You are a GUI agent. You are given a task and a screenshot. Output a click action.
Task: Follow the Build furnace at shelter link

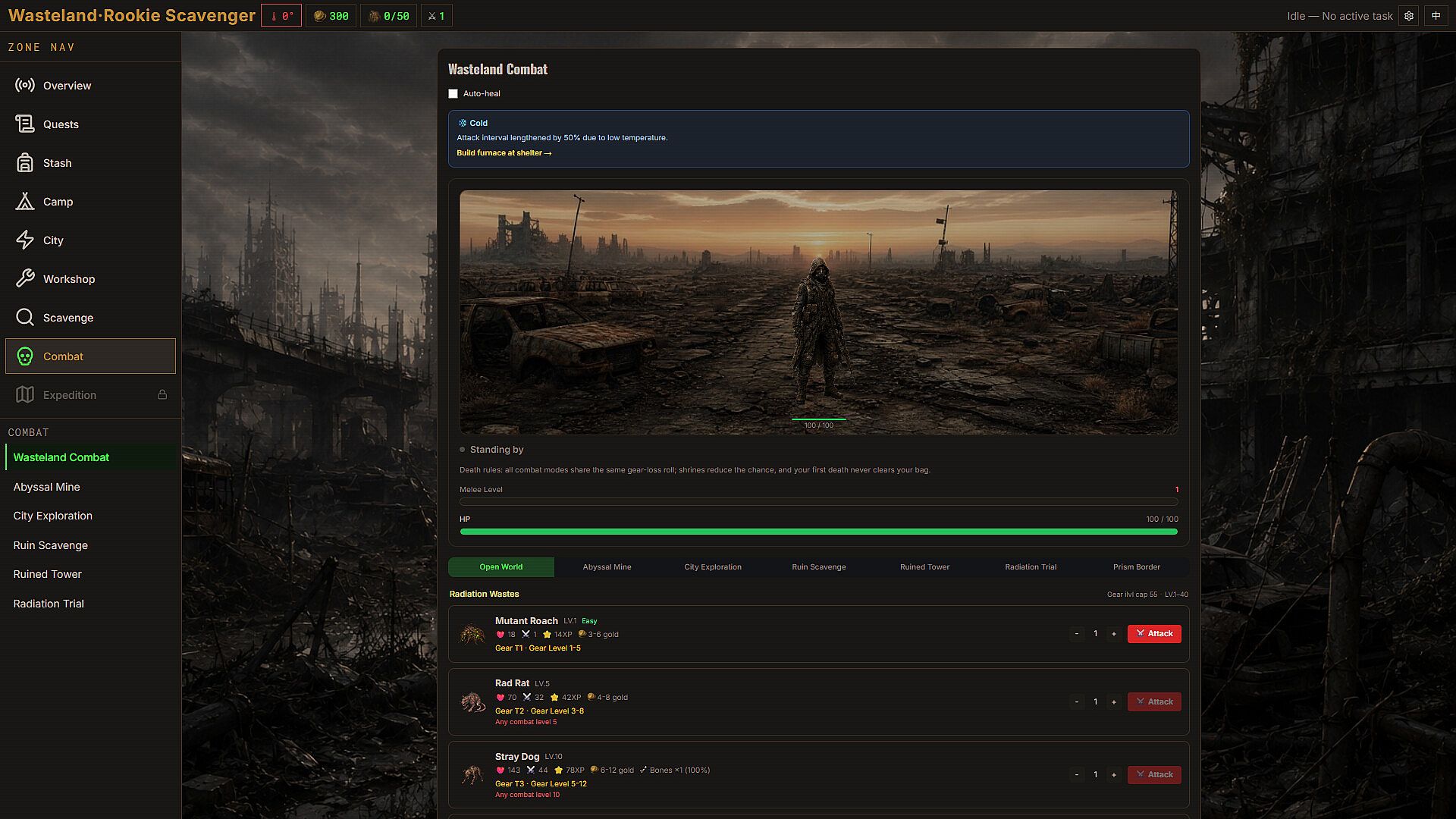point(504,153)
